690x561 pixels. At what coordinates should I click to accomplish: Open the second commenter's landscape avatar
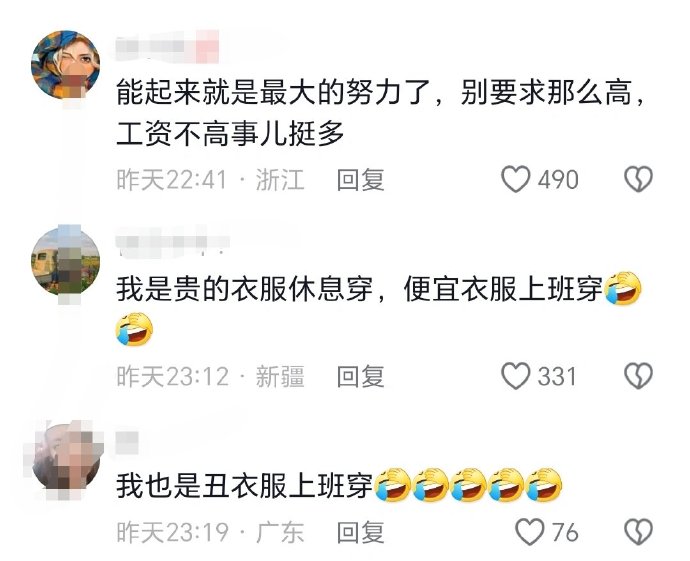[66, 261]
